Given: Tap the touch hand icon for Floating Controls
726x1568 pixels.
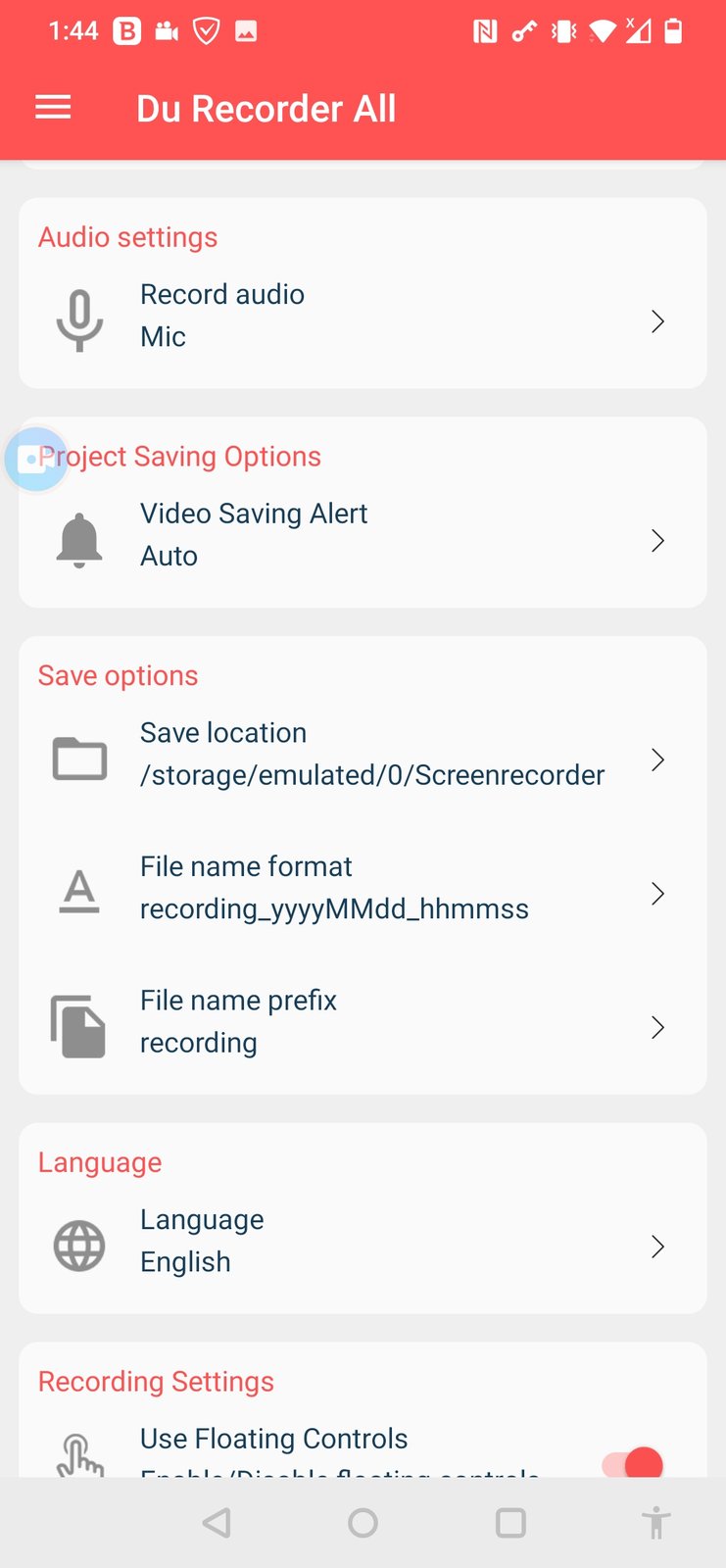Looking at the screenshot, I should pos(79,1455).
